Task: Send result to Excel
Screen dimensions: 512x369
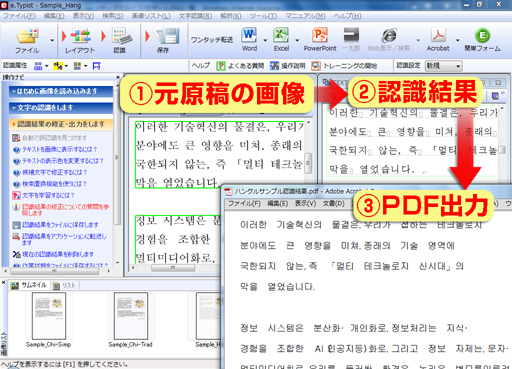Action: [x=281, y=35]
